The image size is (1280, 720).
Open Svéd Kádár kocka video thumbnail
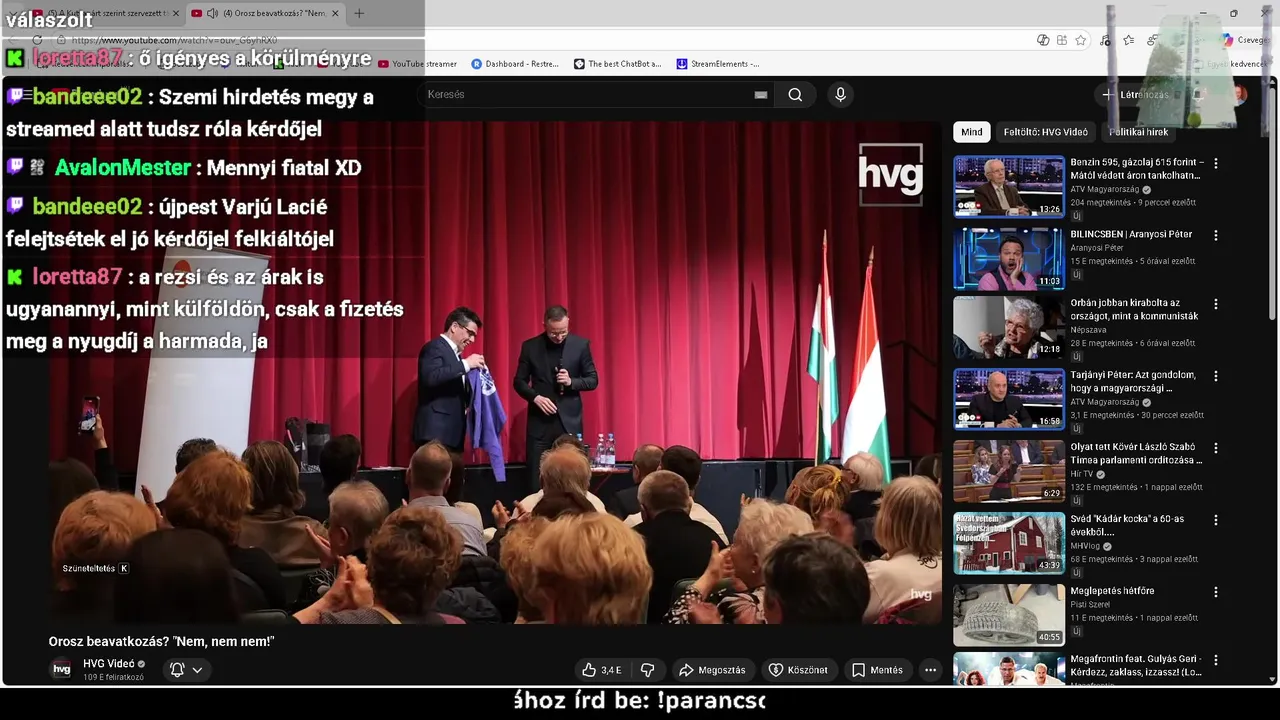coord(1009,543)
